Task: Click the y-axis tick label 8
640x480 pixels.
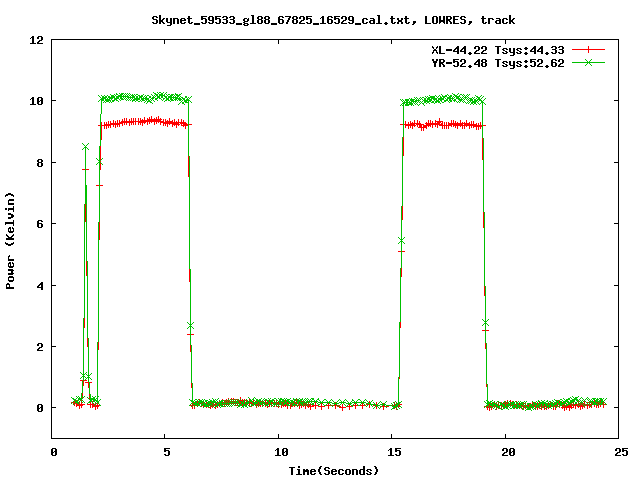Action: pos(40,163)
